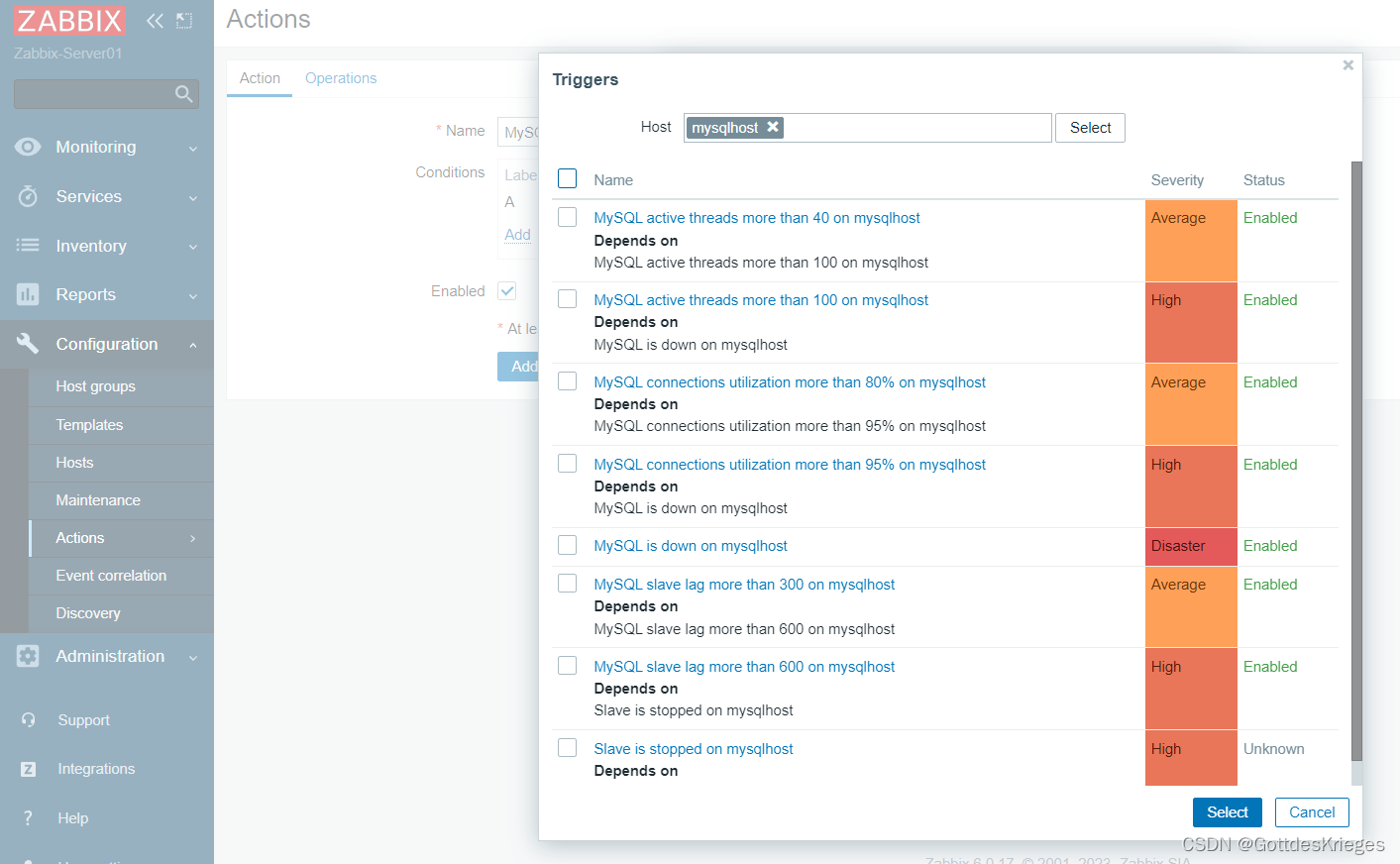The height and width of the screenshot is (864, 1400).
Task: Open MySQL is down on mysqlhost link
Action: (691, 546)
